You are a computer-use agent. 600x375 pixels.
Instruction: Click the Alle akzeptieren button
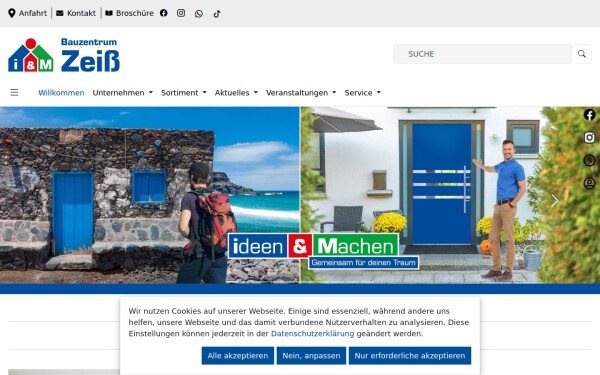point(238,356)
